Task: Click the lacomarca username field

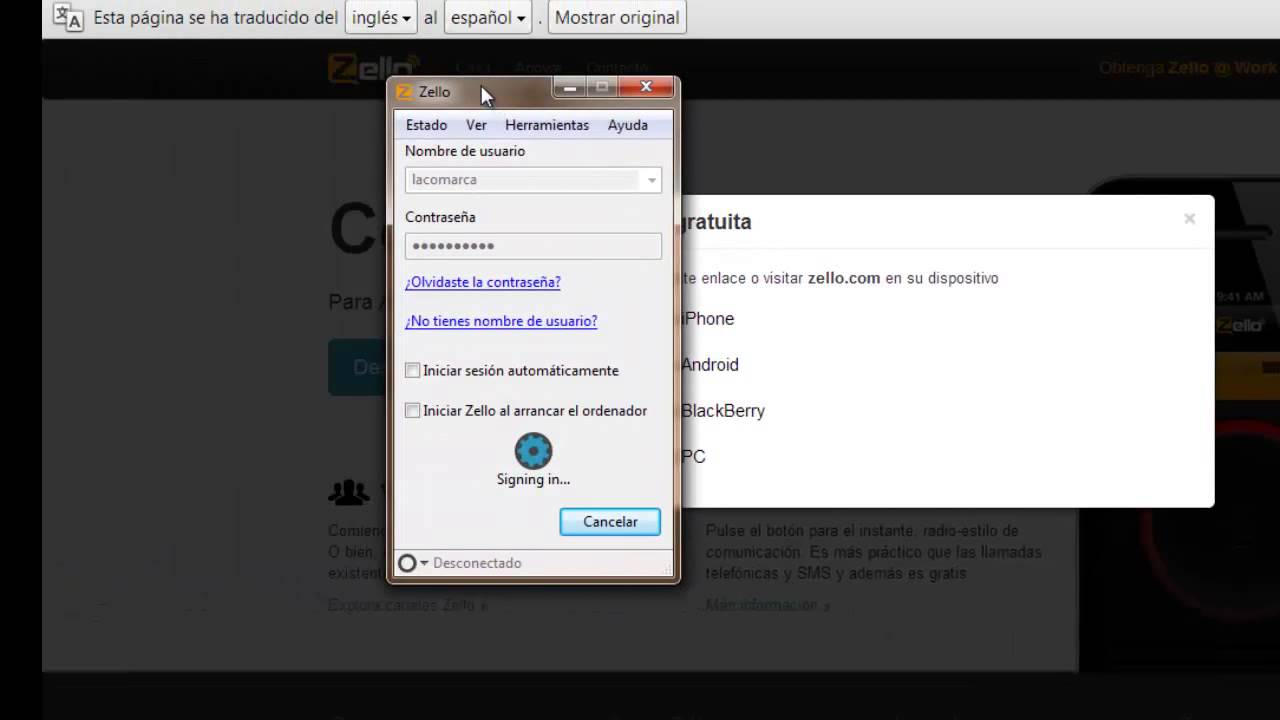Action: click(533, 180)
